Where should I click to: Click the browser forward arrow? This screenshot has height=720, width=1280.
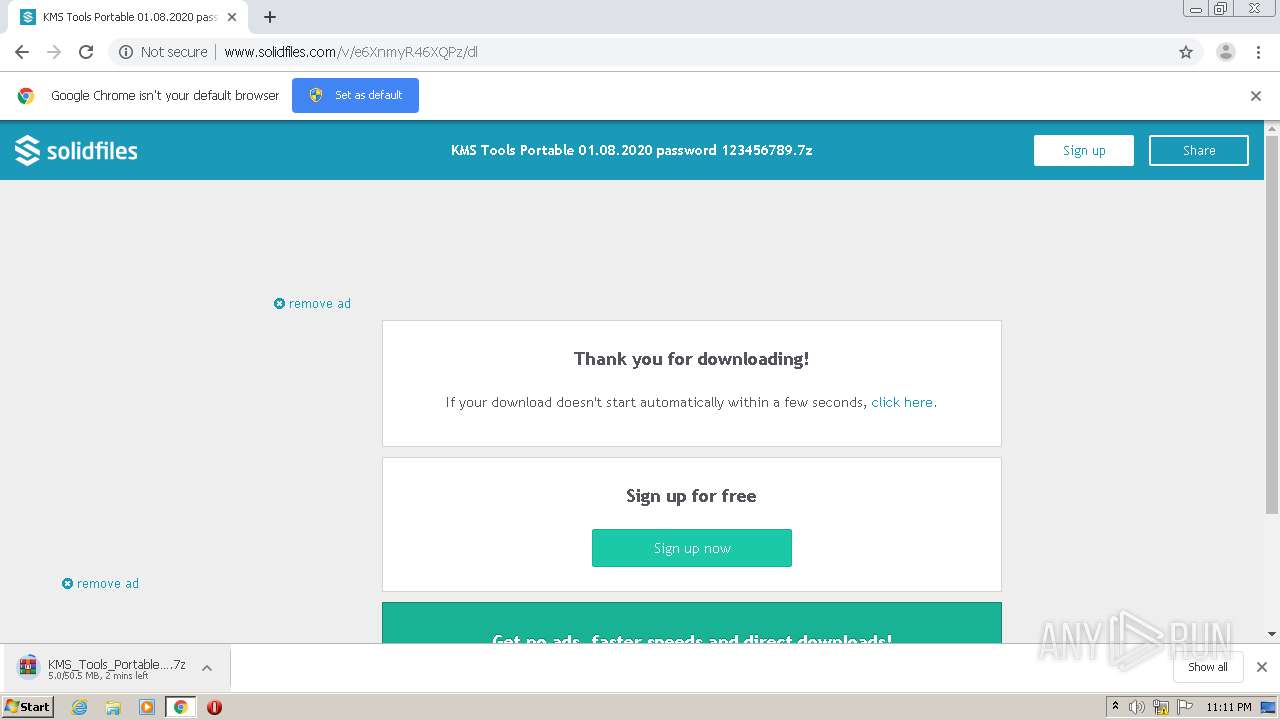pyautogui.click(x=54, y=52)
